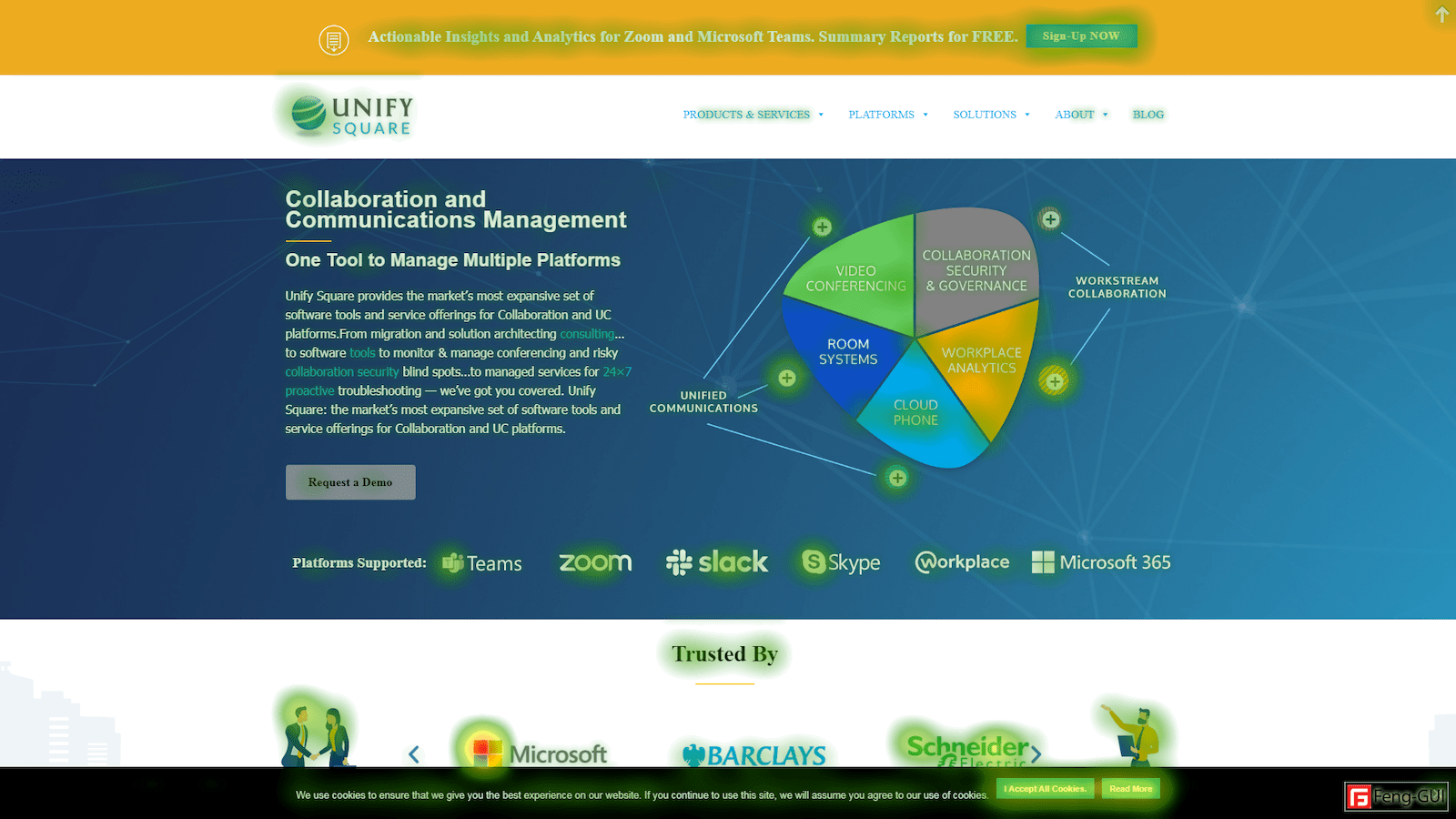
Task: Follow the tools link in the paragraph
Action: [362, 353]
